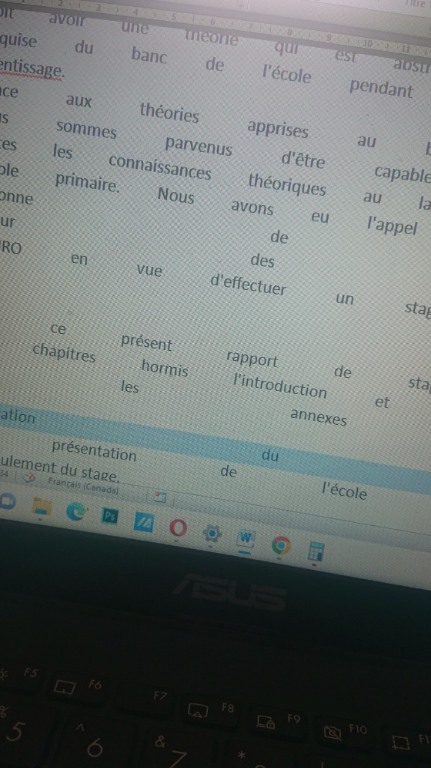Image resolution: width=431 pixels, height=768 pixels.
Task: Click the word "rapport" in the document
Action: [252, 359]
